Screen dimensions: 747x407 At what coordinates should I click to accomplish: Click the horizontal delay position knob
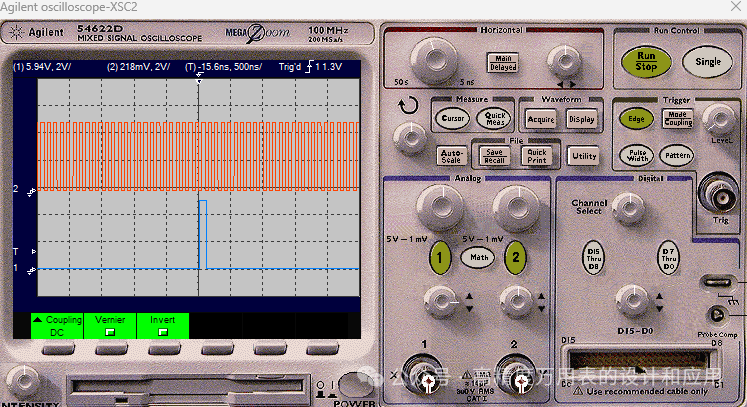564,61
